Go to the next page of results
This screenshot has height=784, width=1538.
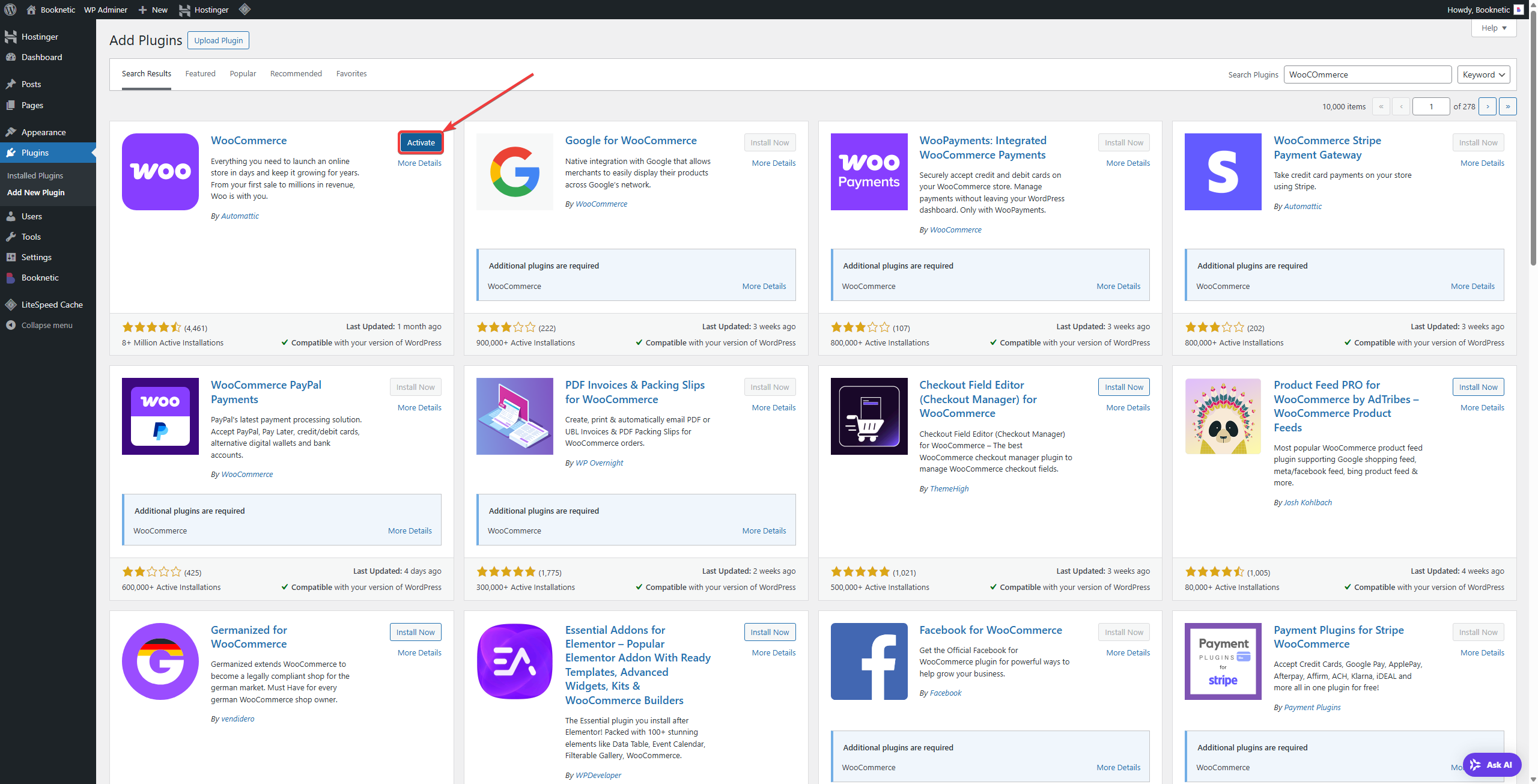[x=1488, y=106]
